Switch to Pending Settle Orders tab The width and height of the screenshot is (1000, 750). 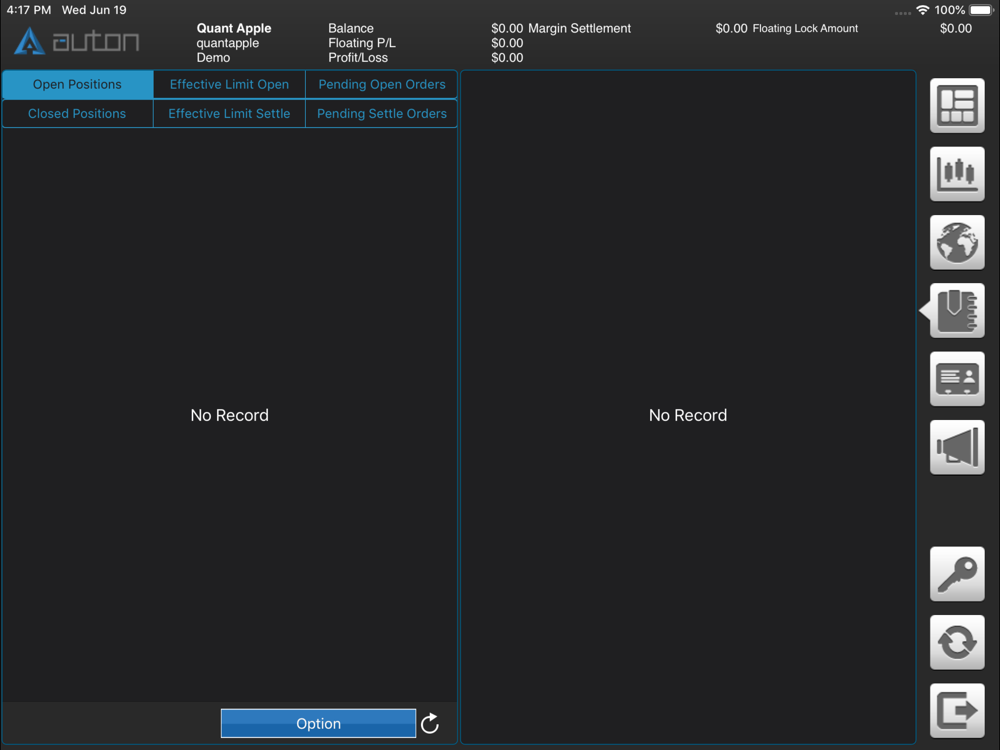click(381, 114)
